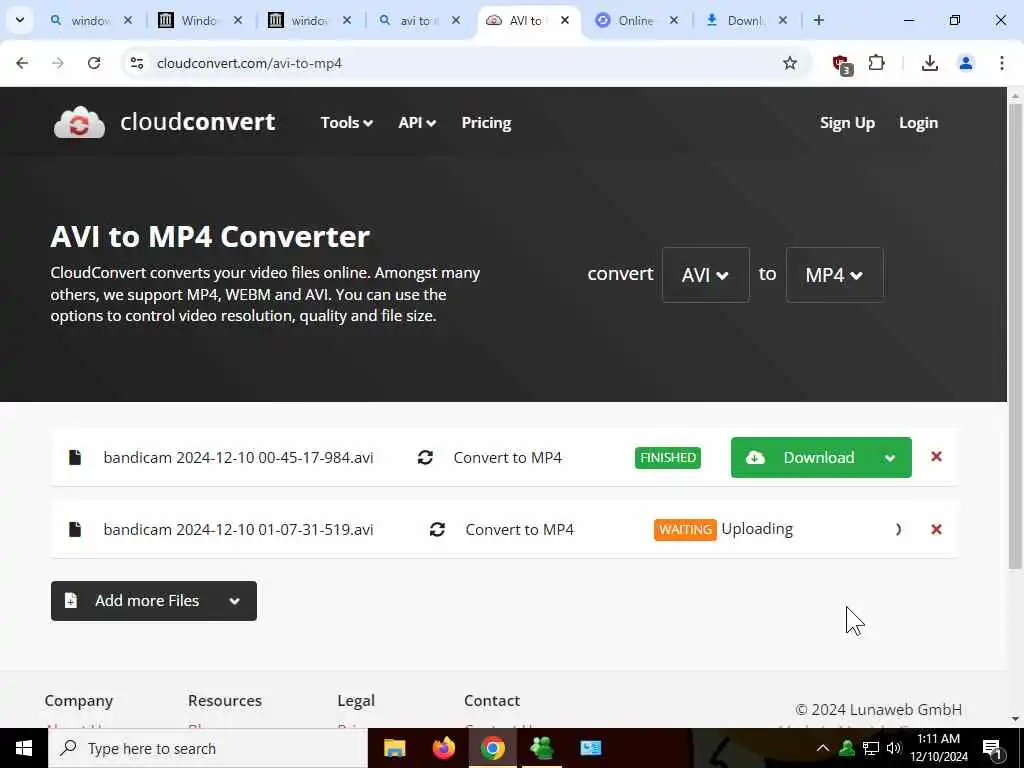Click the browser forward arrow
Screen dimensions: 1024x768
click(58, 63)
